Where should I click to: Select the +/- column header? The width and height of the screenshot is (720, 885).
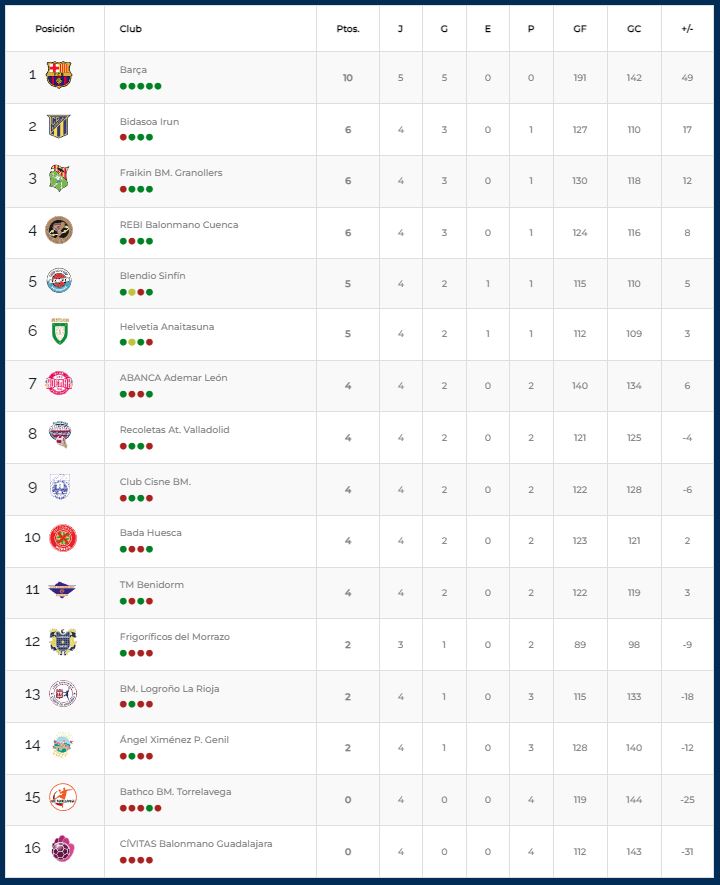coord(687,29)
